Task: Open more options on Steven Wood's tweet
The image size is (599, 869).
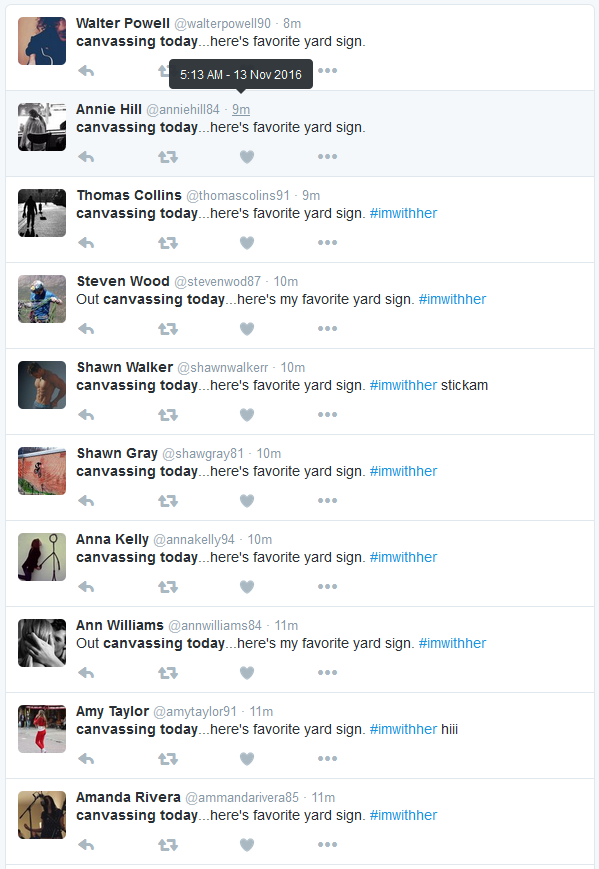Action: point(327,329)
